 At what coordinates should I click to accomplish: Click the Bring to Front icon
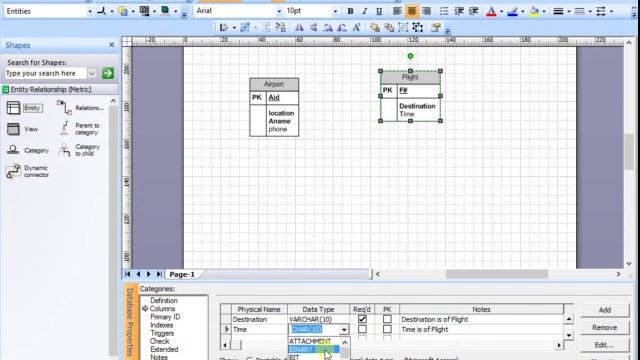click(x=374, y=27)
